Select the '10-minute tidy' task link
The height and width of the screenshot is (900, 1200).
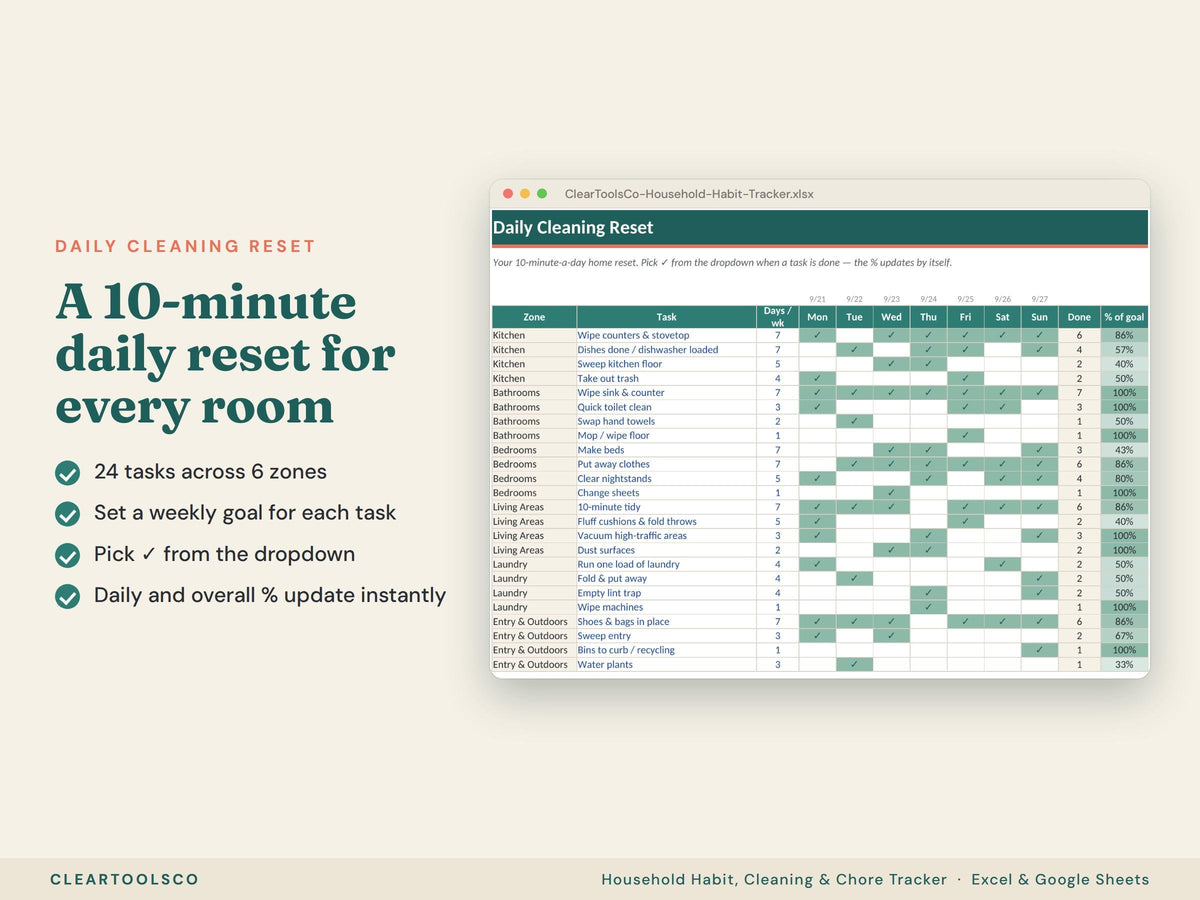pyautogui.click(x=608, y=507)
